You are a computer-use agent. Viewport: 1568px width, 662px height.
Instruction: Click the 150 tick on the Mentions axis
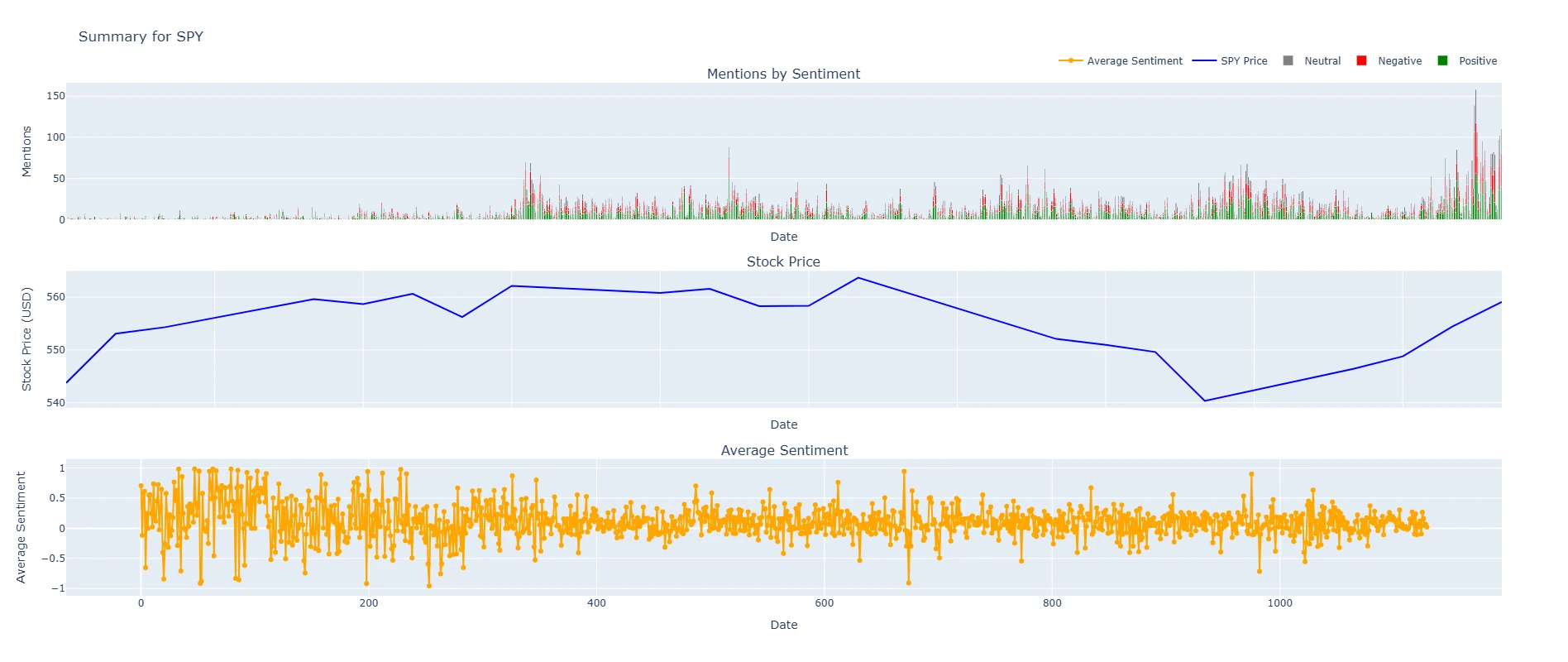(55, 96)
